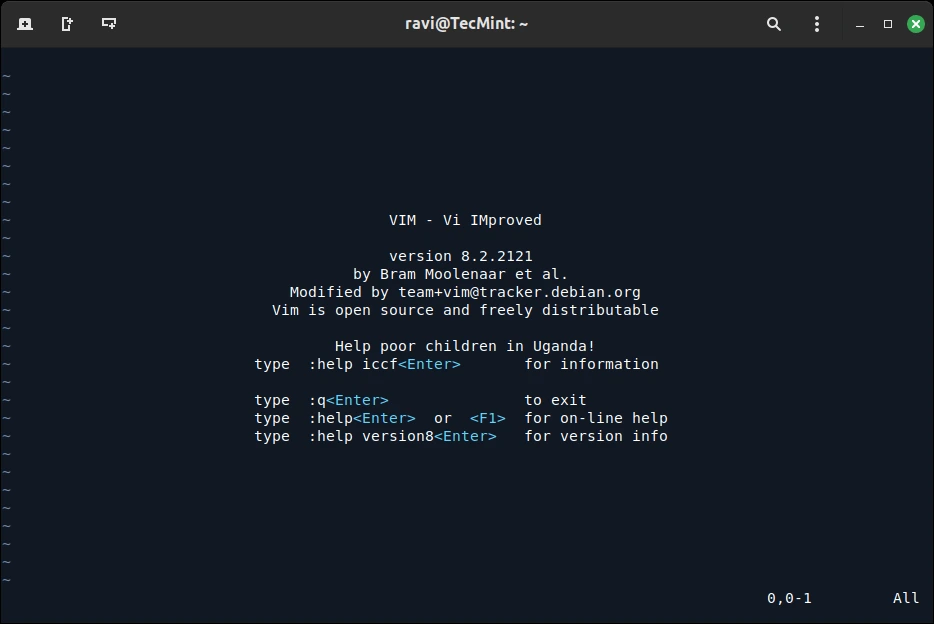The height and width of the screenshot is (624, 934).
Task: Click the ravi@TecMint: ~ window title
Action: (x=466, y=24)
